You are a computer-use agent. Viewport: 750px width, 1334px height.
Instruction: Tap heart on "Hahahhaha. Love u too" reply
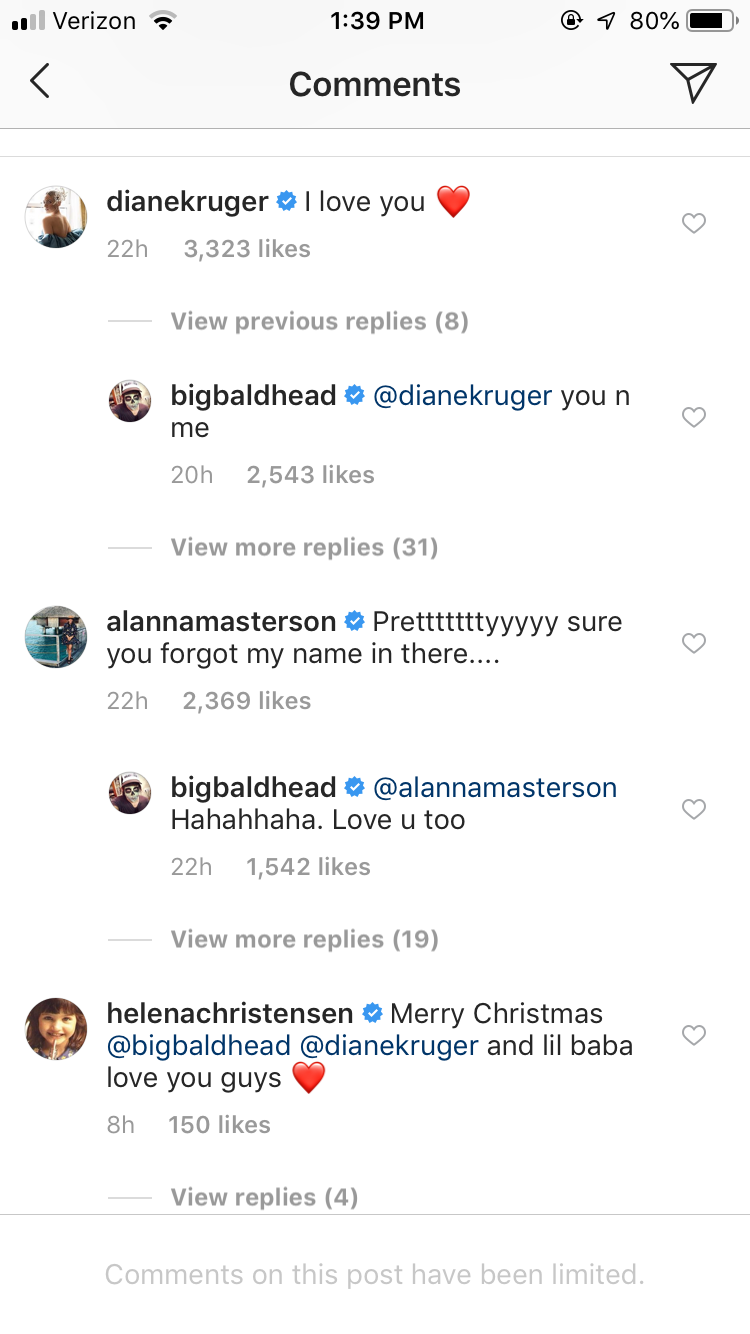(x=693, y=810)
